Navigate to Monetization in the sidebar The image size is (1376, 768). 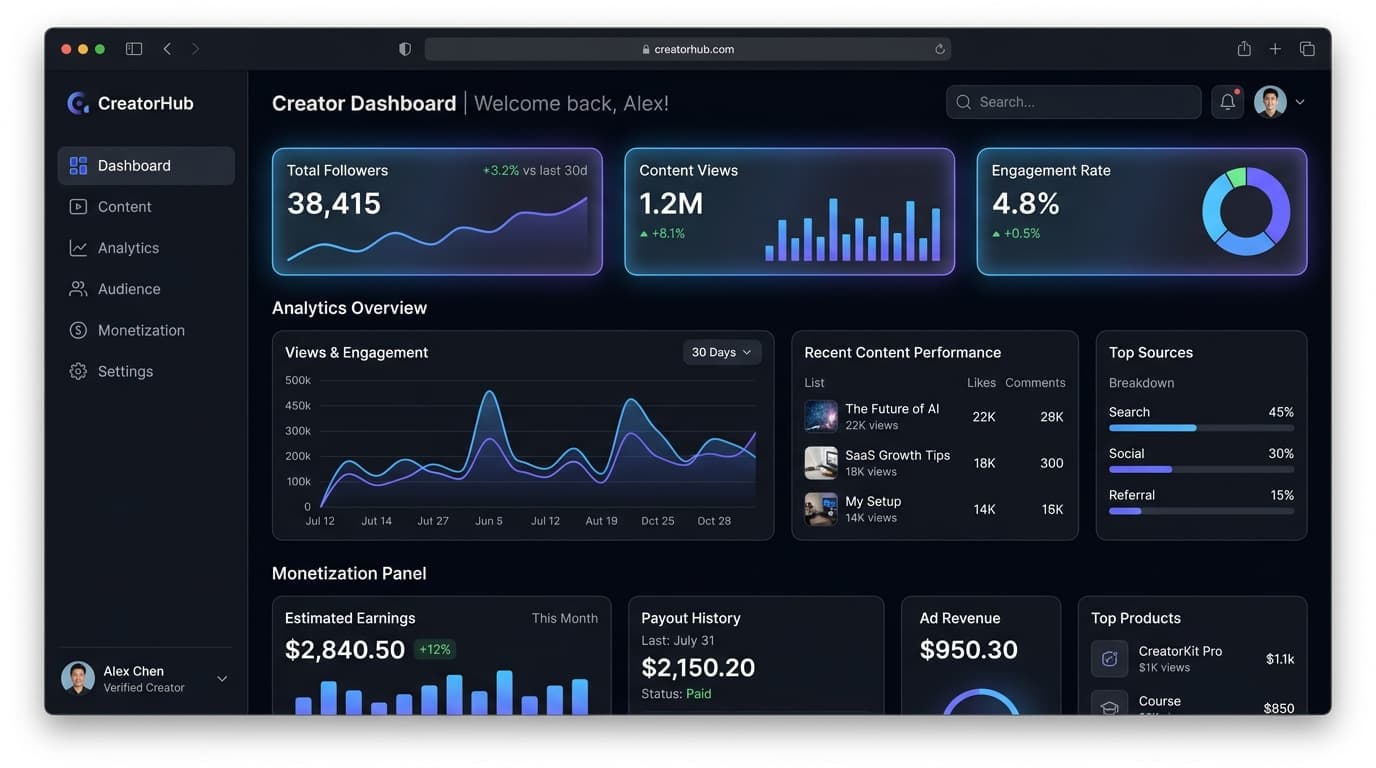pyautogui.click(x=146, y=330)
